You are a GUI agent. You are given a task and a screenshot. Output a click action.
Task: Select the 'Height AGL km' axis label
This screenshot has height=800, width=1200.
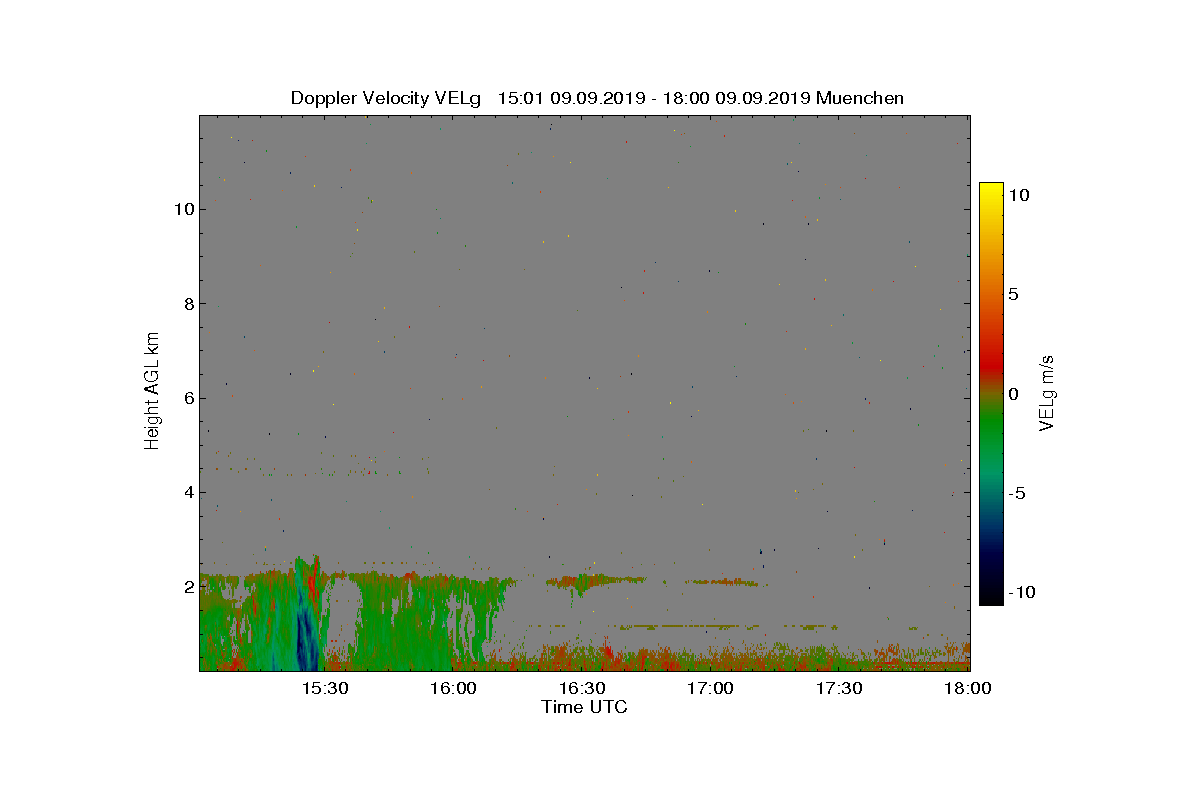coord(152,390)
